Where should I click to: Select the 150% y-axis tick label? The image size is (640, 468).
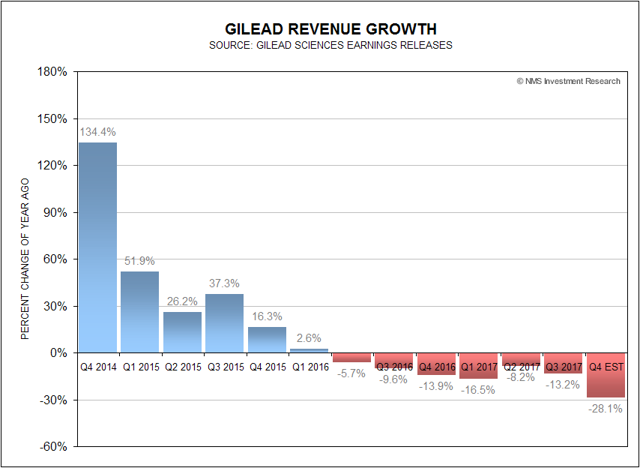pyautogui.click(x=52, y=119)
